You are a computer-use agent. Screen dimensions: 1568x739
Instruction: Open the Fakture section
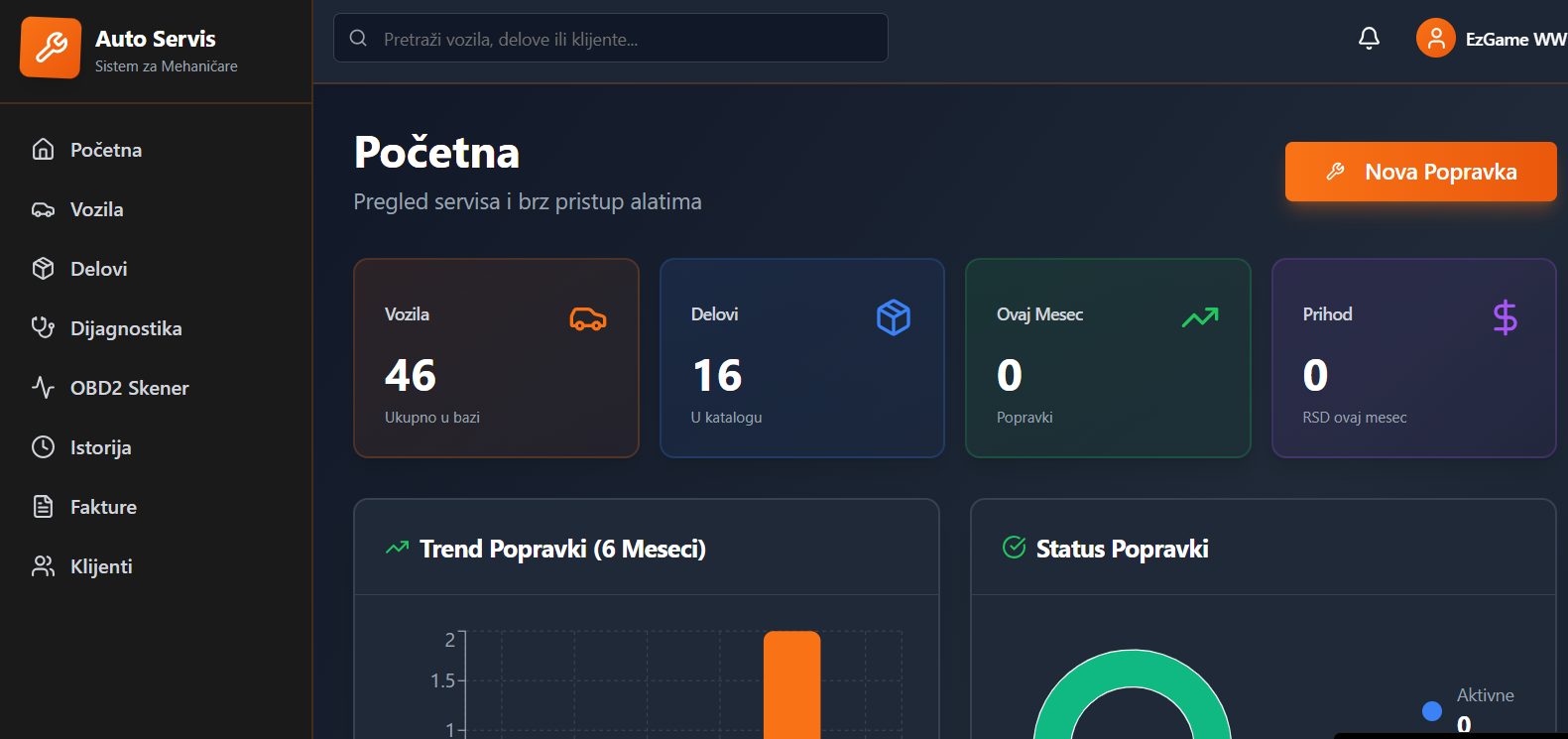coord(103,507)
